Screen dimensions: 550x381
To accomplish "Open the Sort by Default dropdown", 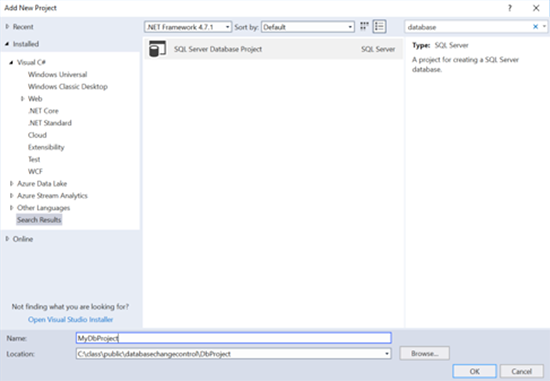I will click(x=308, y=27).
